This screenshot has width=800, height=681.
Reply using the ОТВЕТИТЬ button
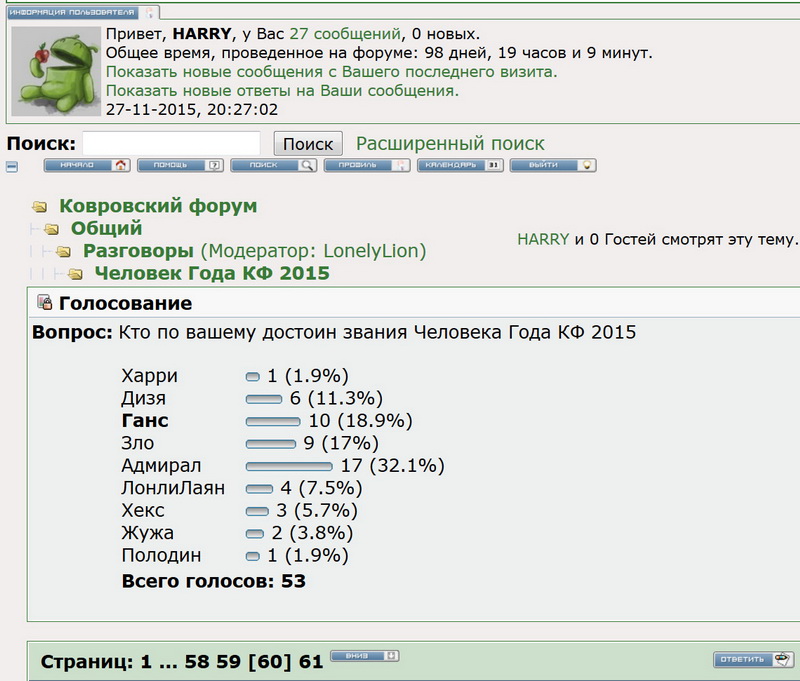pyautogui.click(x=753, y=660)
